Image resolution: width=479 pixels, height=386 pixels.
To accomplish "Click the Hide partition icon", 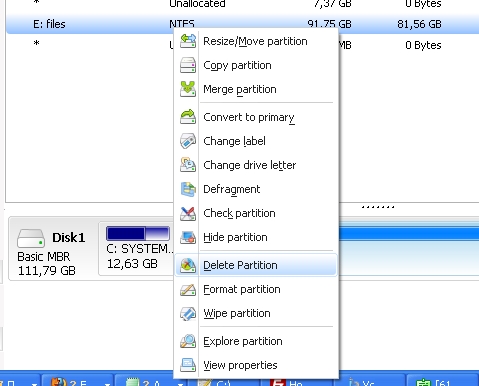I will (x=188, y=237).
